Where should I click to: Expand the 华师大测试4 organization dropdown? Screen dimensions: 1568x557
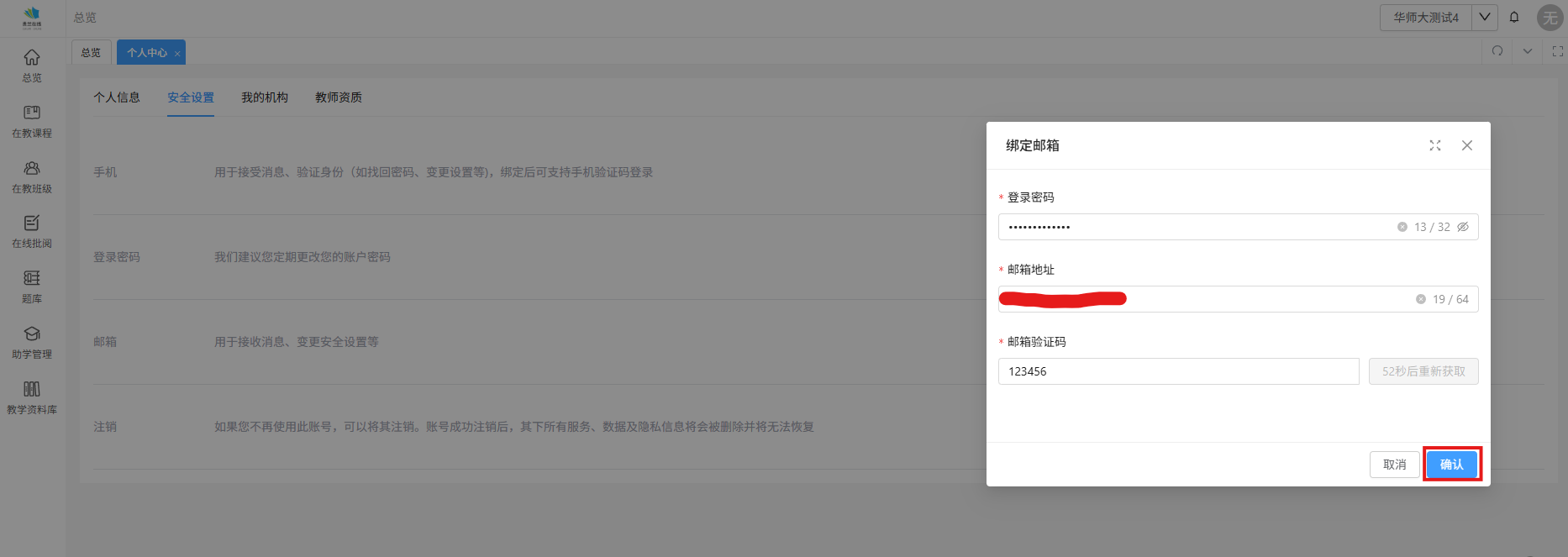tap(1485, 17)
